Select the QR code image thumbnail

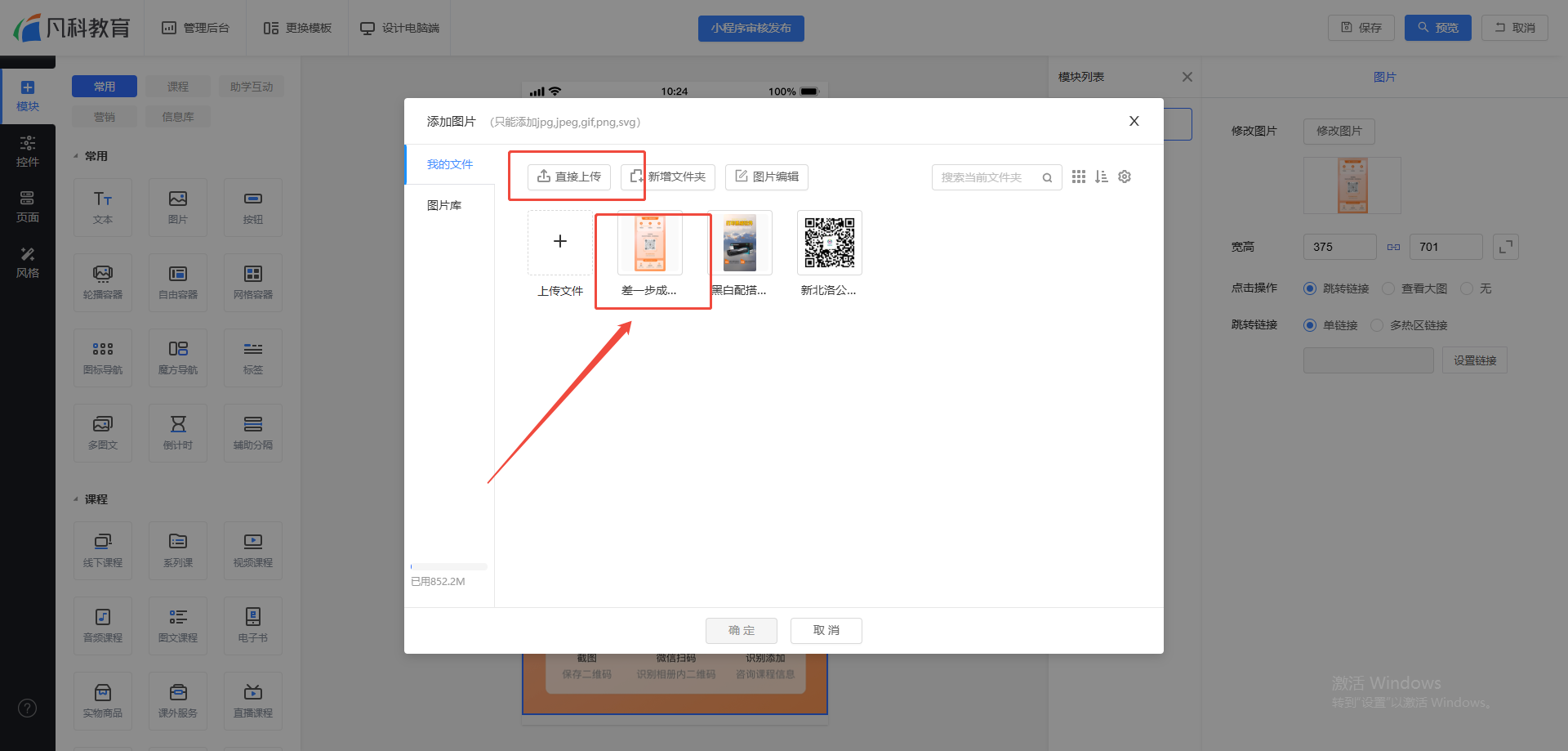[829, 243]
